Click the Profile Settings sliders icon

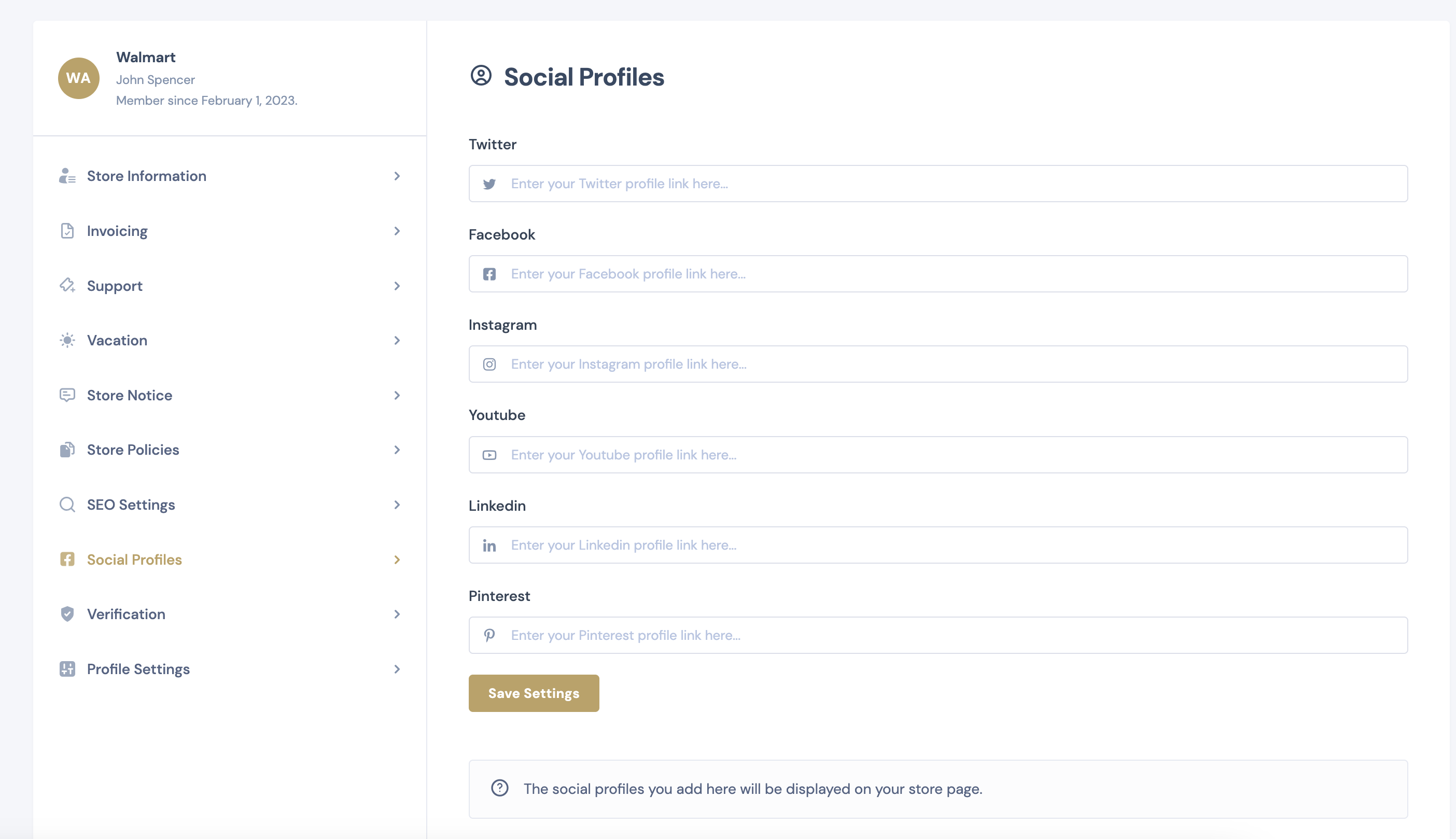(x=67, y=669)
